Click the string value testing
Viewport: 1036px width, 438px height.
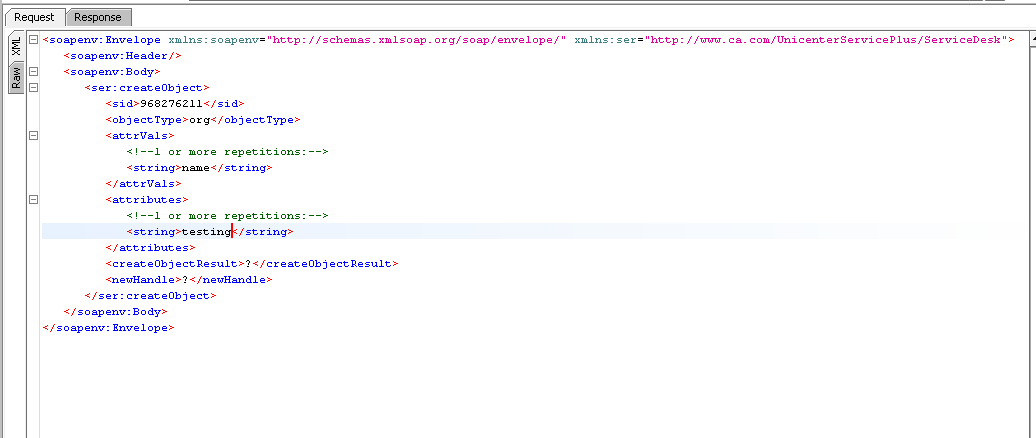click(206, 232)
